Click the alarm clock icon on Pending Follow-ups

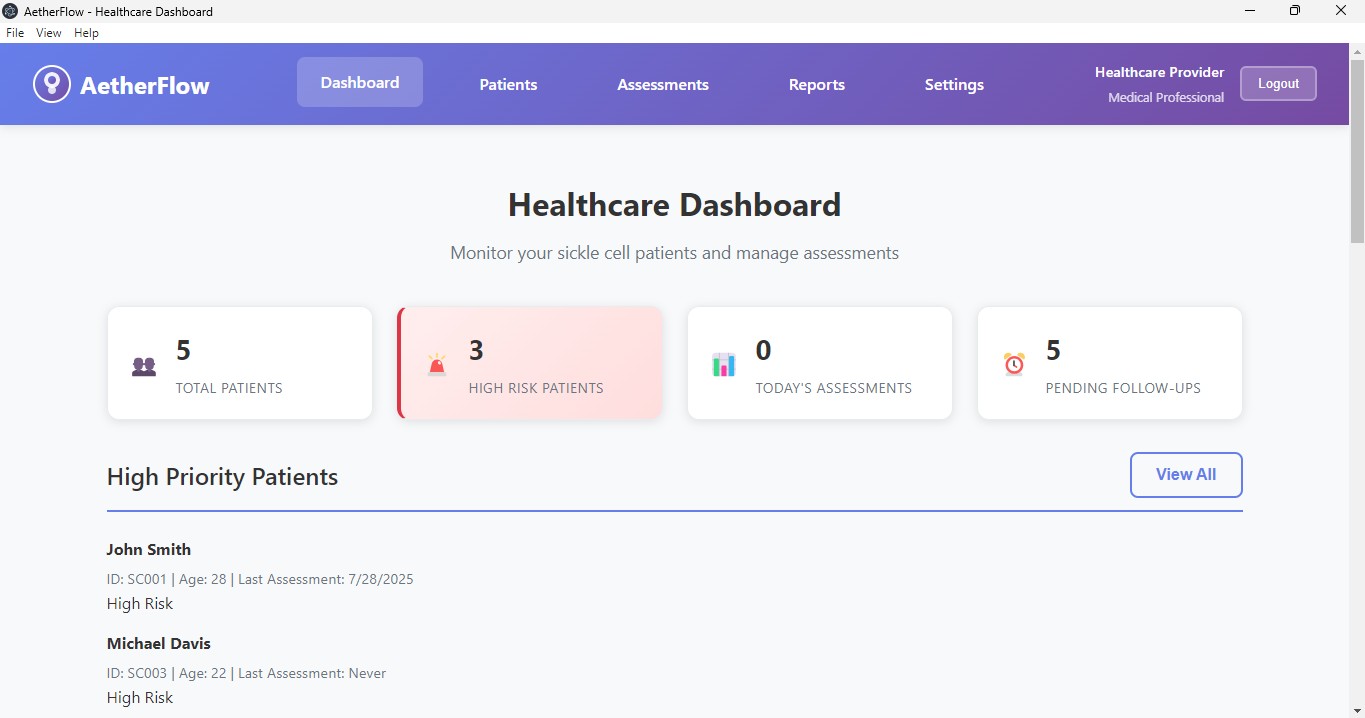point(1014,366)
